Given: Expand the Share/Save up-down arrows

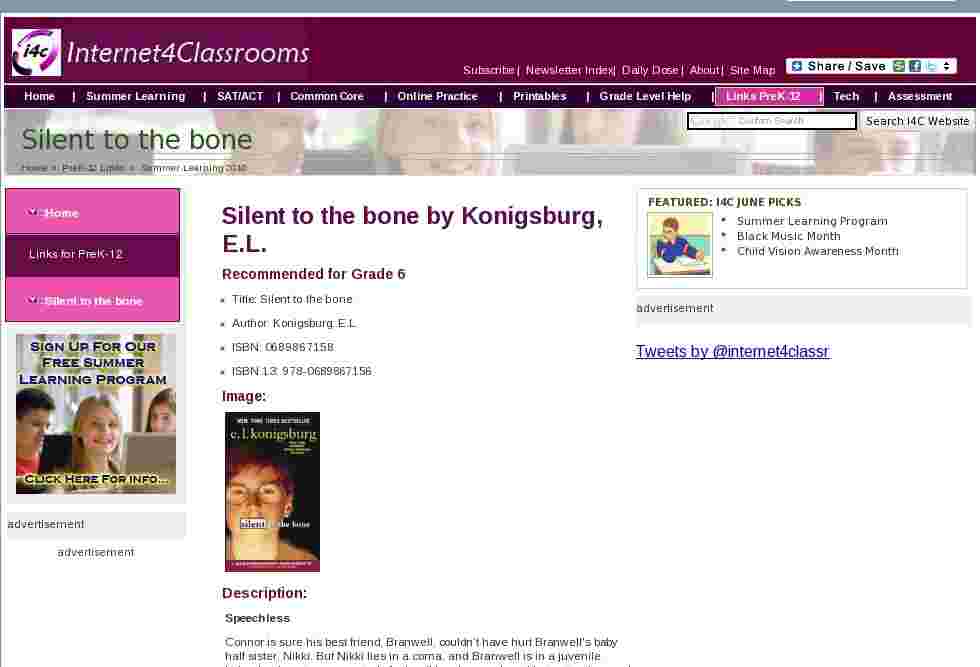Looking at the screenshot, I should pos(947,66).
